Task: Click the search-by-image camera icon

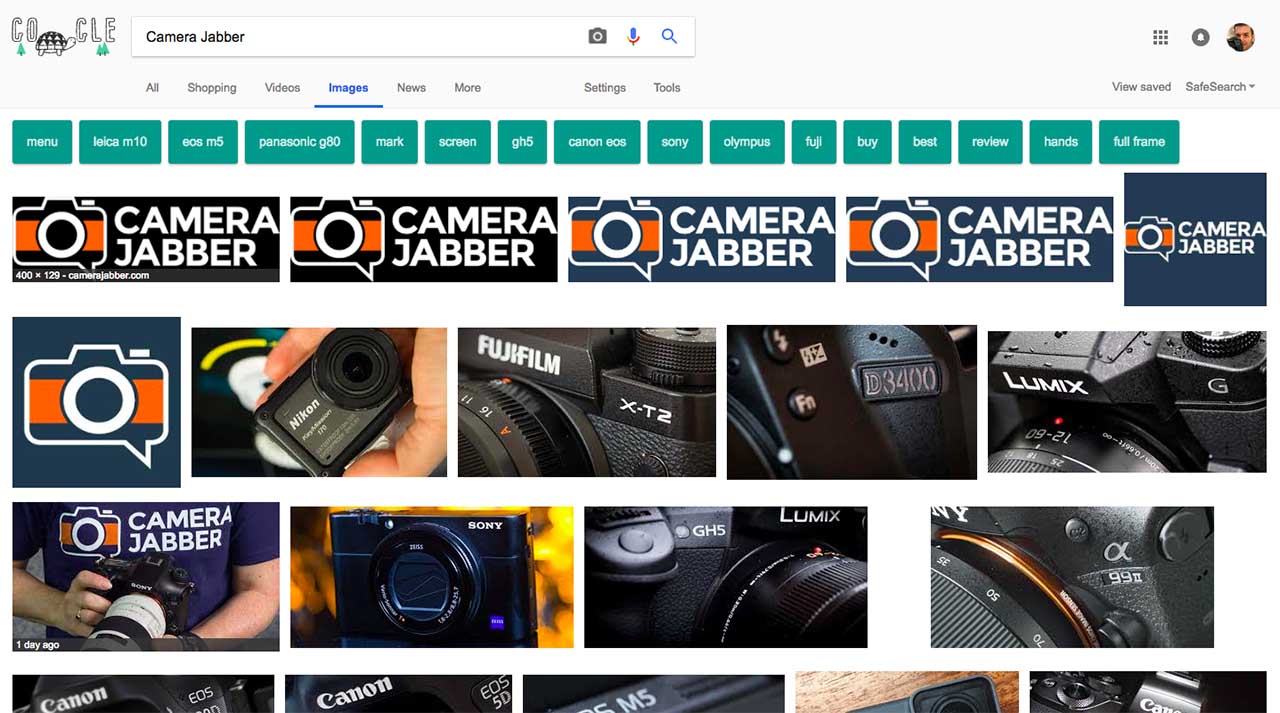Action: point(597,37)
